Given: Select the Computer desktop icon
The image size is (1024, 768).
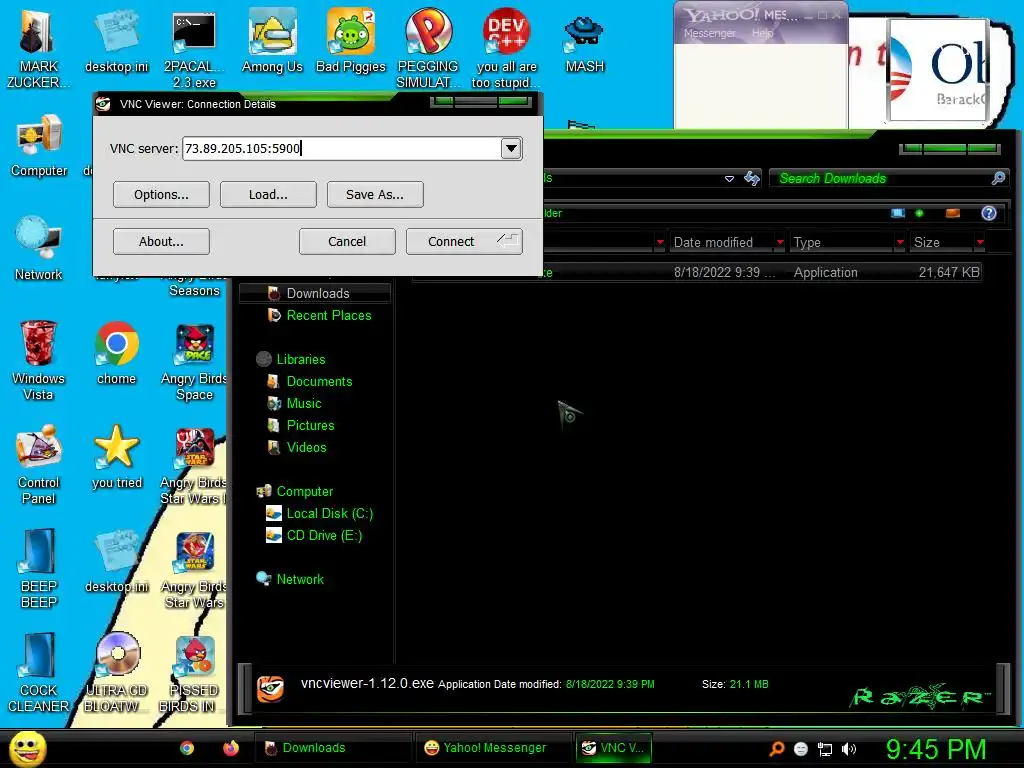Looking at the screenshot, I should [39, 145].
